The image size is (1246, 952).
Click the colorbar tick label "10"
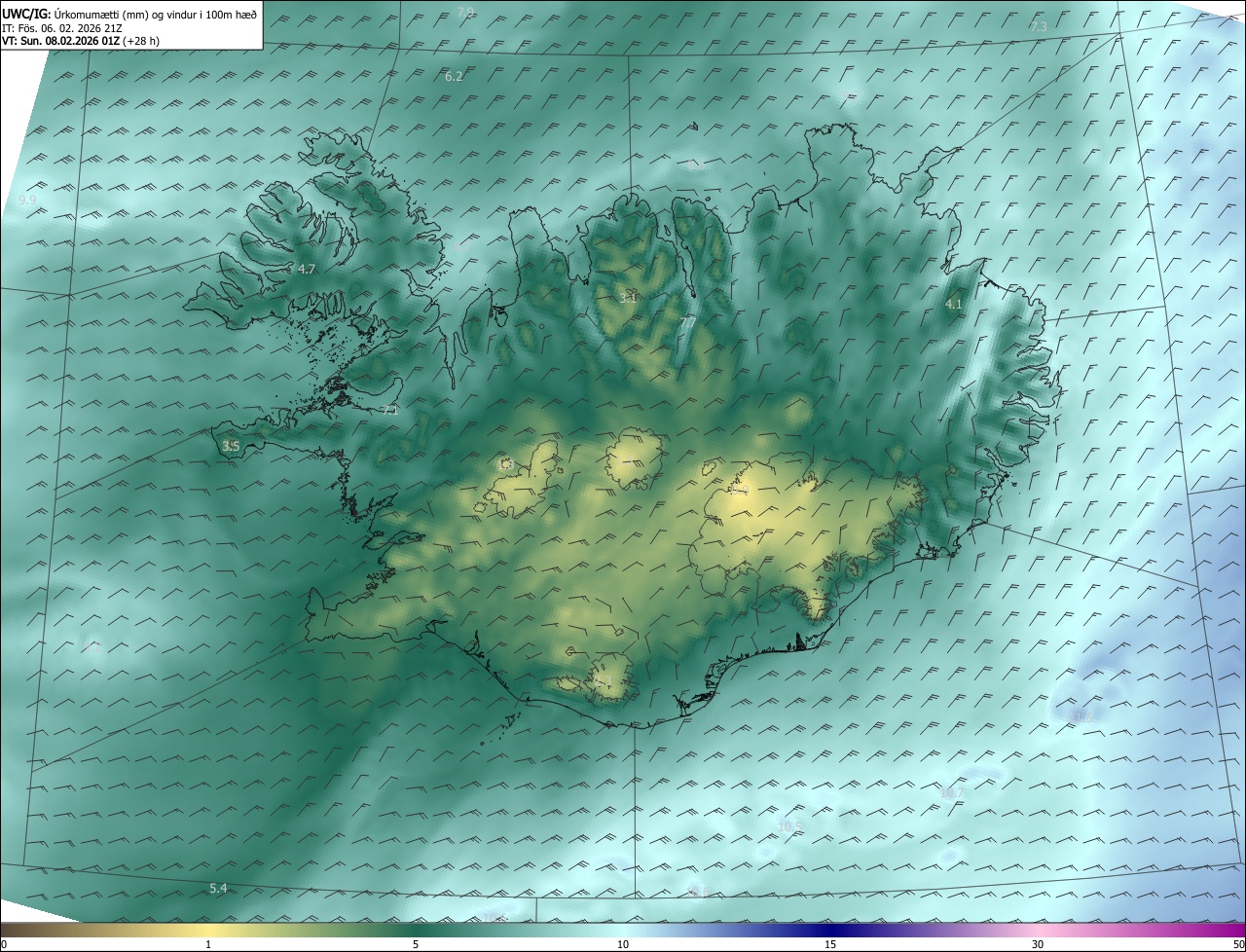point(623,944)
